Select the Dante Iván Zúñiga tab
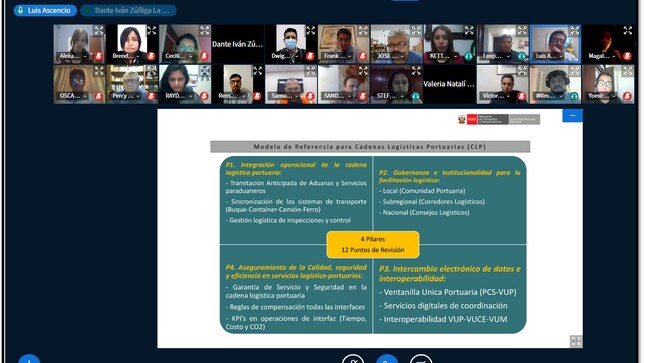 [x=128, y=10]
